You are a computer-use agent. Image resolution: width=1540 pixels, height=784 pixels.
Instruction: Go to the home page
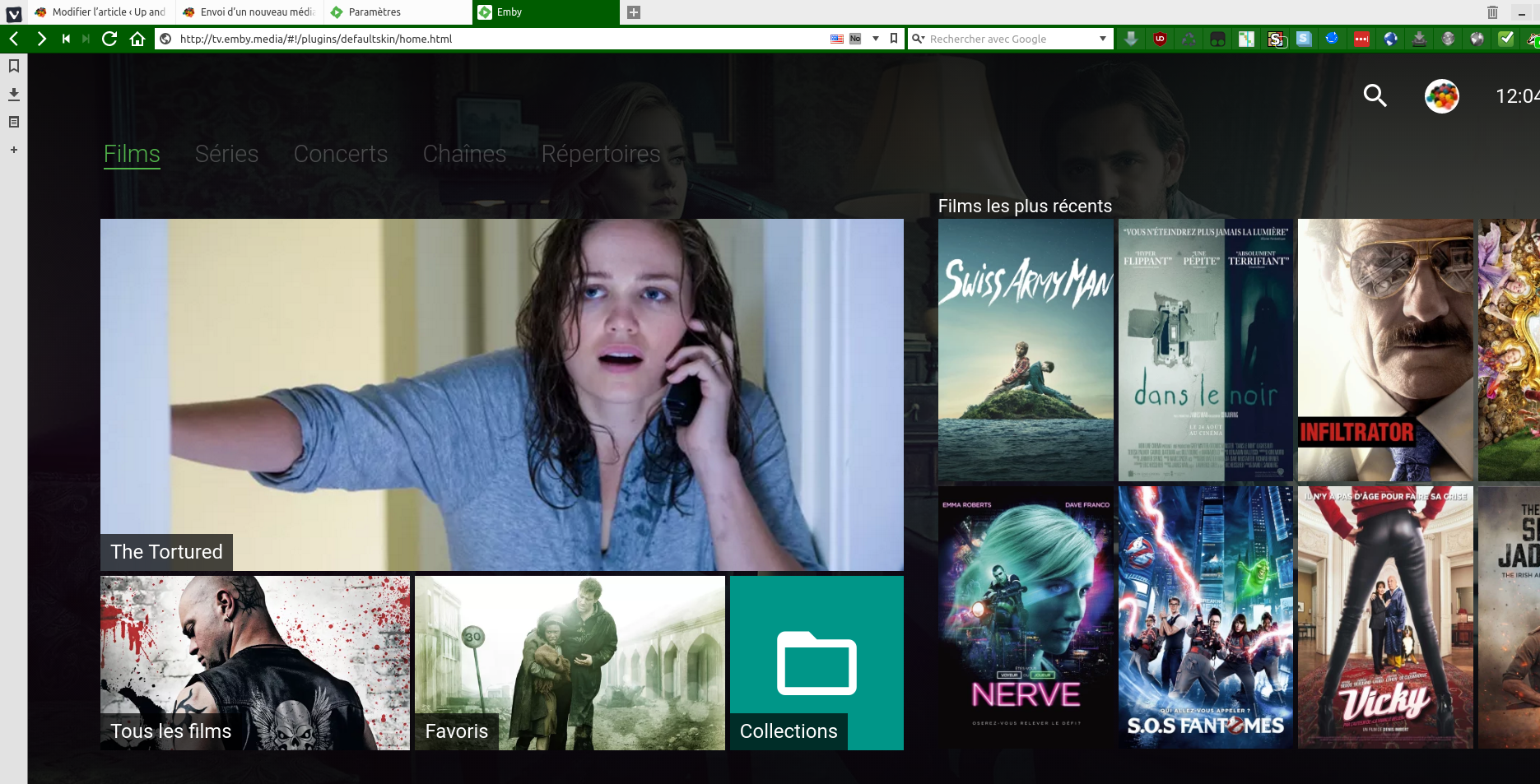pos(137,39)
